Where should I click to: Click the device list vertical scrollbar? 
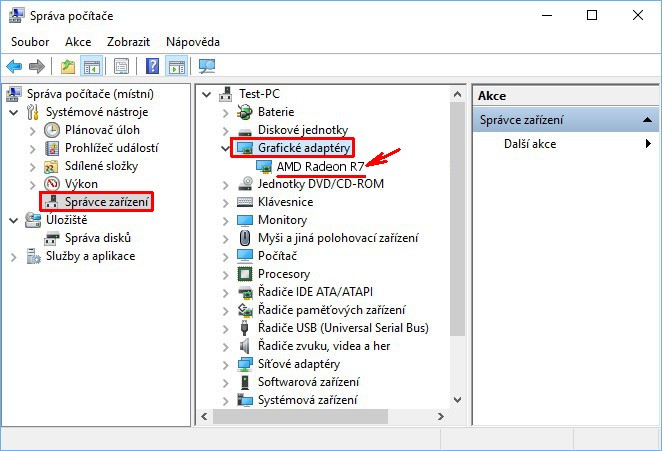pyautogui.click(x=457, y=250)
